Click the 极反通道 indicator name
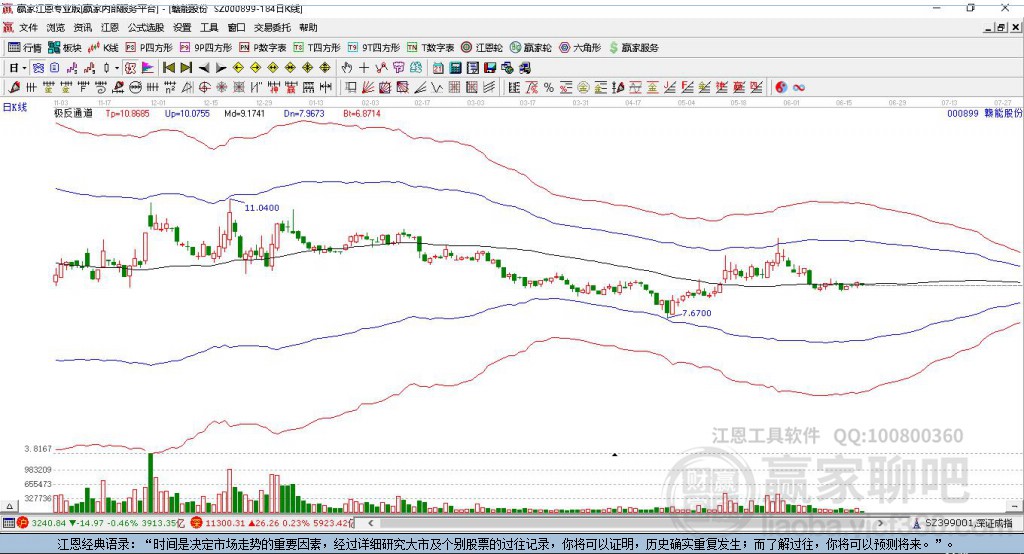The height and width of the screenshot is (554, 1024). pos(73,113)
